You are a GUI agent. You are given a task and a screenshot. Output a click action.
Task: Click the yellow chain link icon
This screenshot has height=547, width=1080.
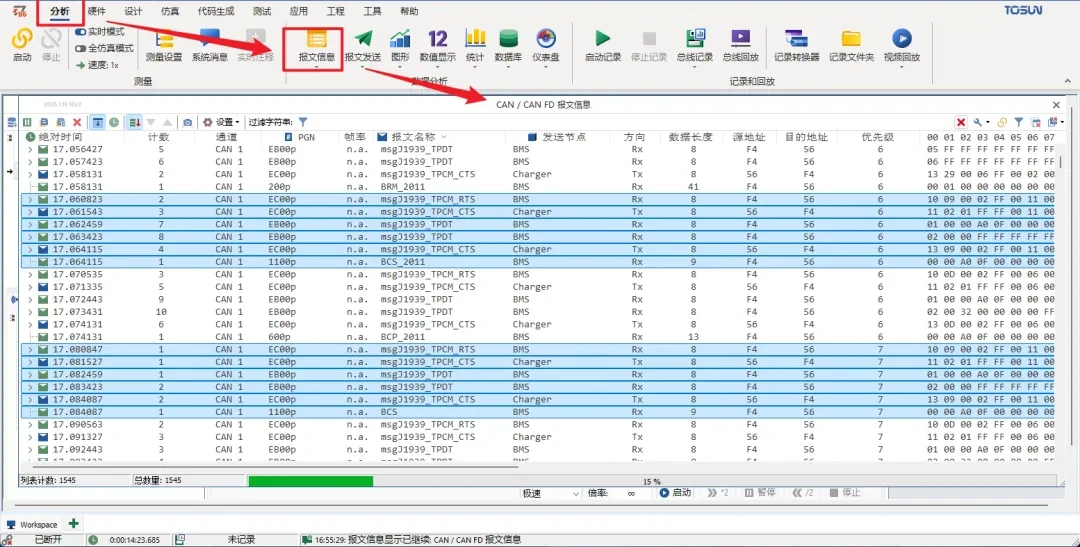click(x=1001, y=122)
